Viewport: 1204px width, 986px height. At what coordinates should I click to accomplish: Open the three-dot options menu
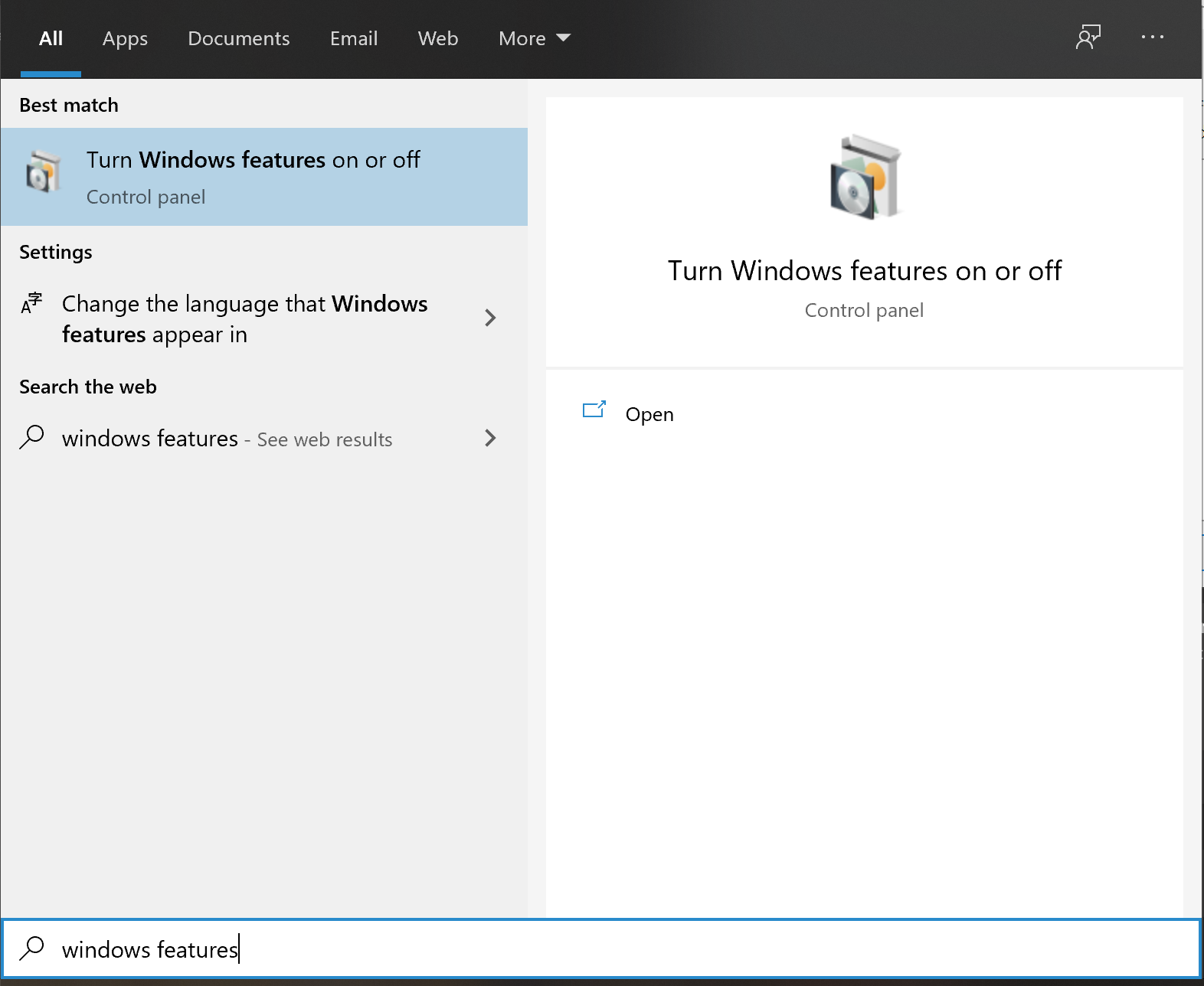point(1152,37)
